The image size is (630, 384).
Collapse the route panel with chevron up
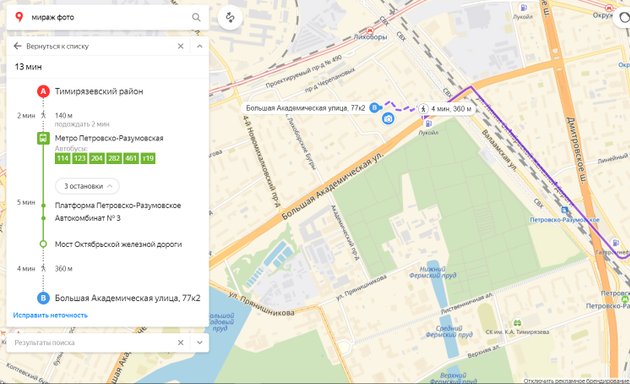pyautogui.click(x=200, y=46)
